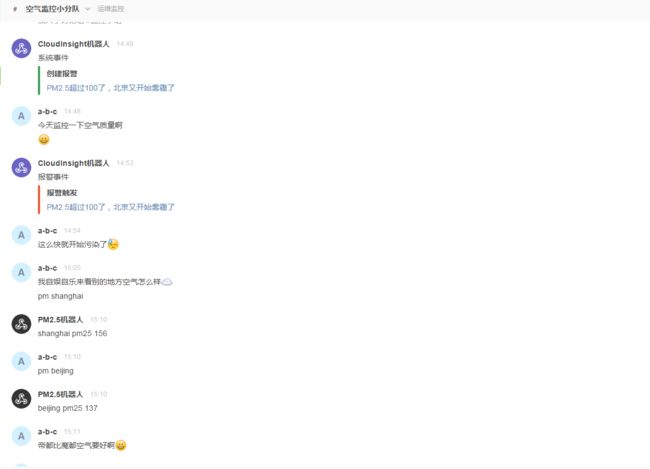Click the grinning emoji under 今天监控一下空气质量啊
This screenshot has height=469, width=650.
44,140
